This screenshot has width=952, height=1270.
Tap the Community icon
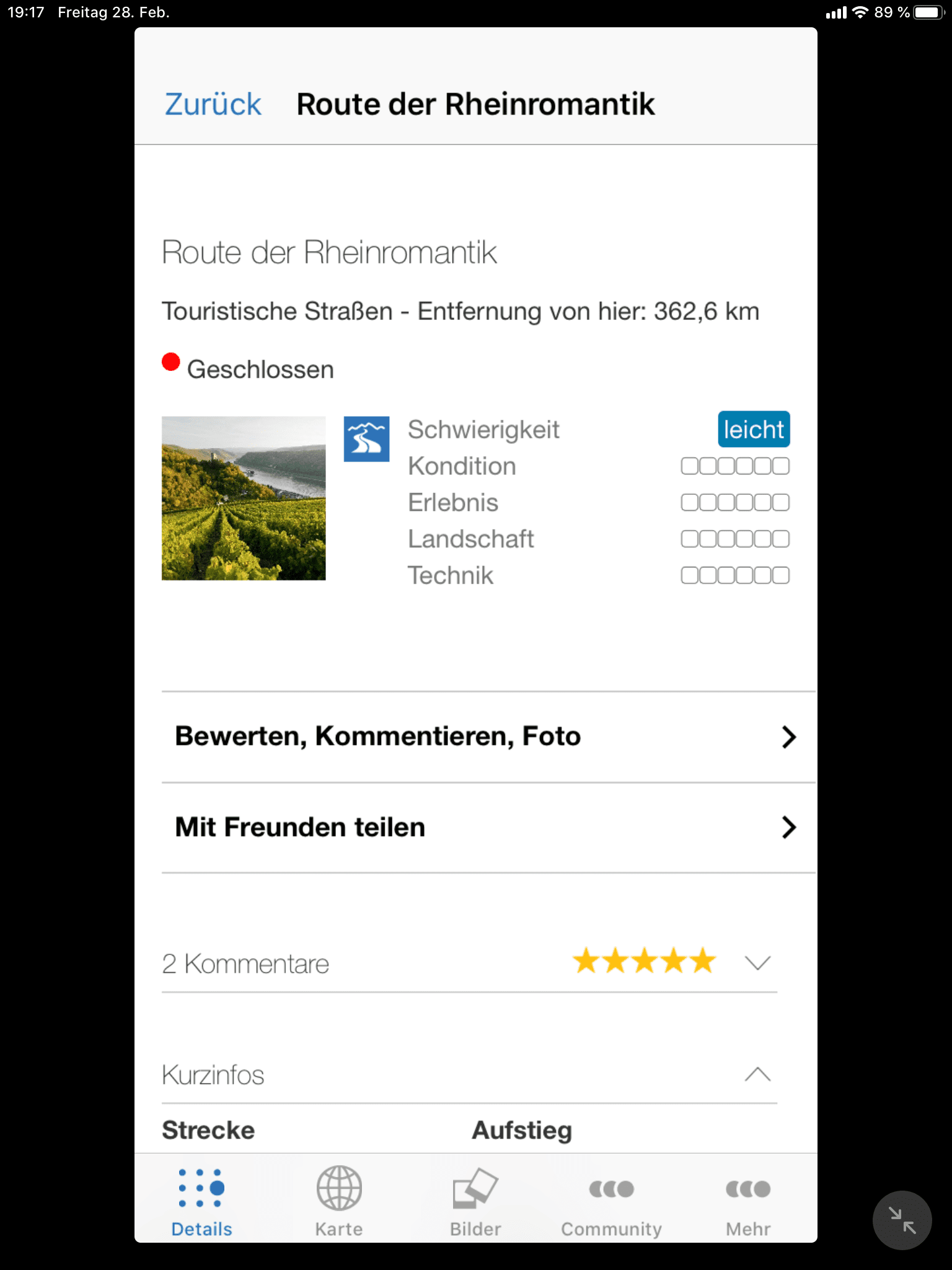(x=612, y=1189)
